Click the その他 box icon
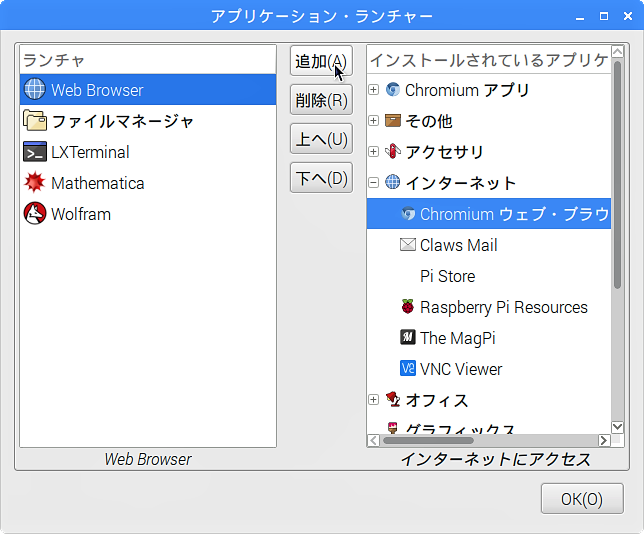 pos(393,120)
